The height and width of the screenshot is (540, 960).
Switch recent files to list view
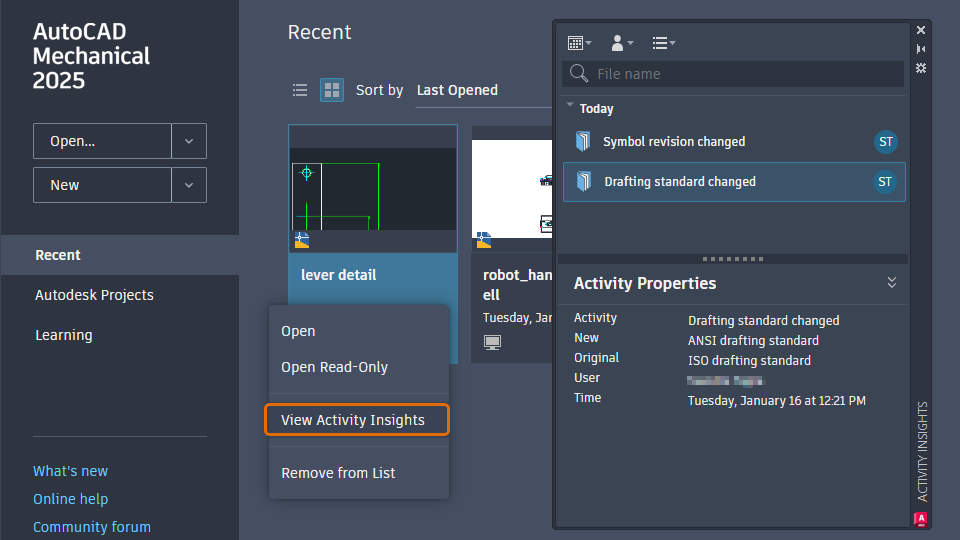click(300, 91)
